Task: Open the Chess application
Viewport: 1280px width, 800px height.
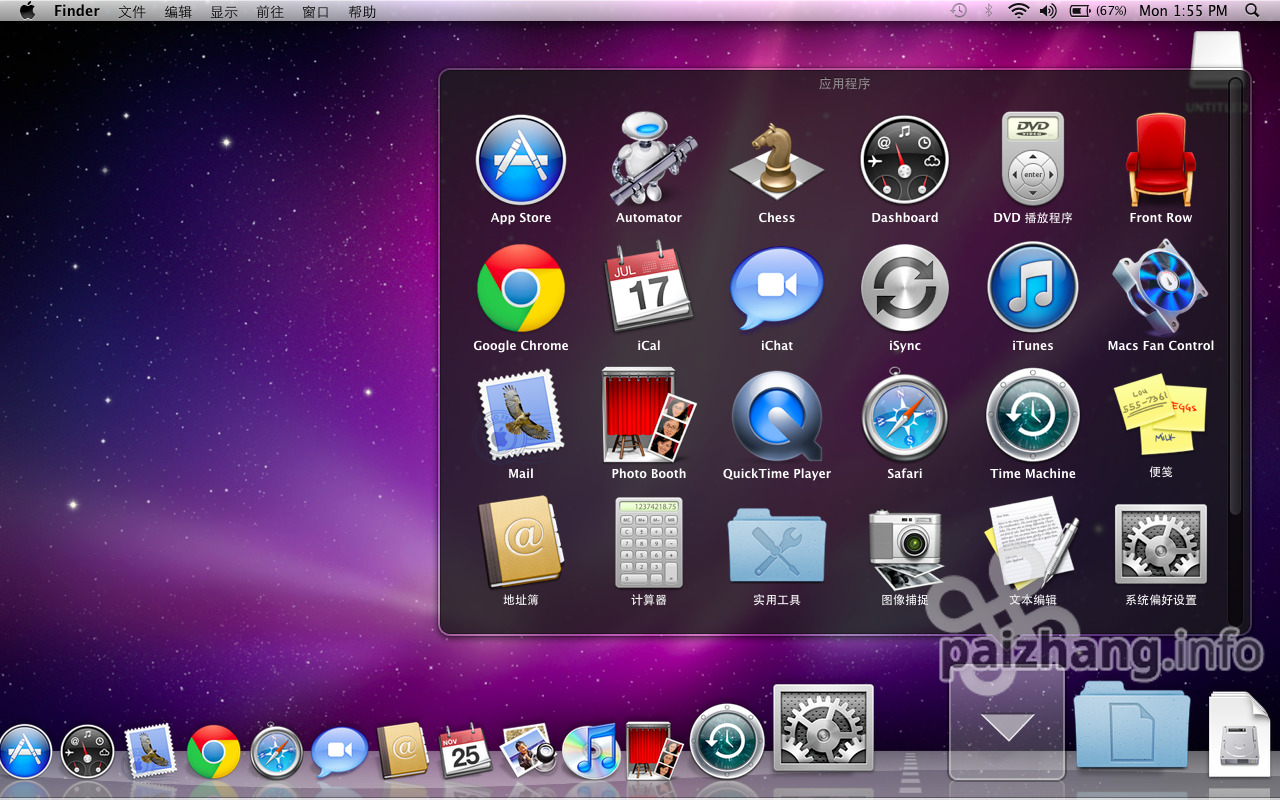Action: point(777,160)
